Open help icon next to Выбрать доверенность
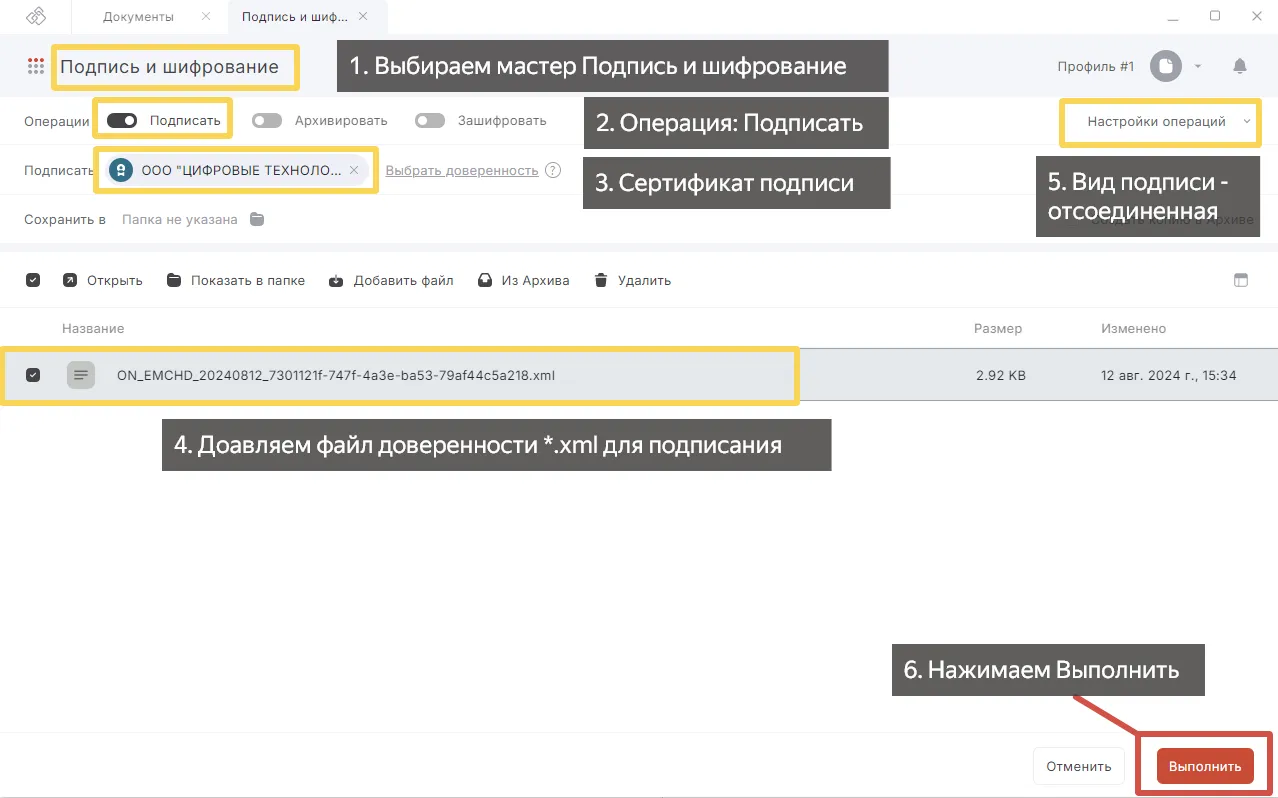 553,170
